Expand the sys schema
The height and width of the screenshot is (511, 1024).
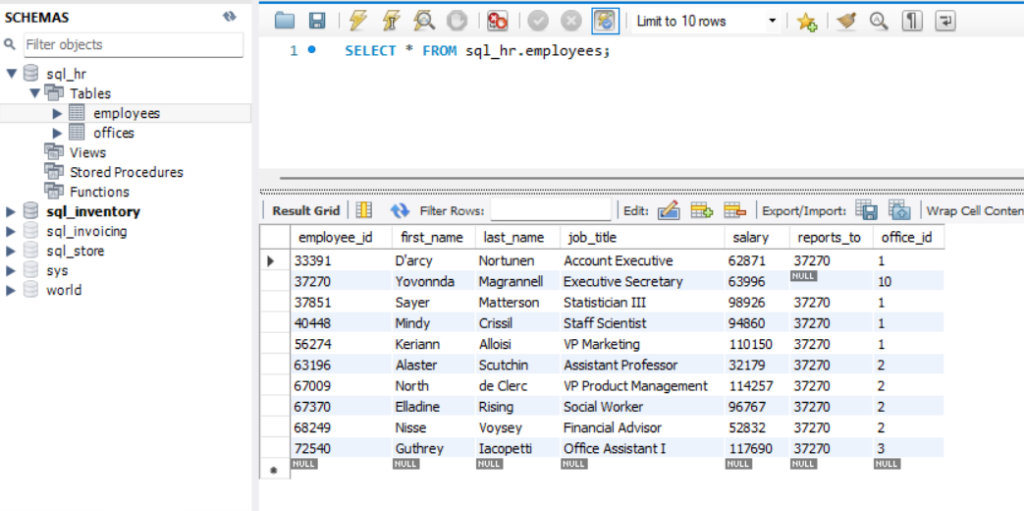click(x=10, y=271)
